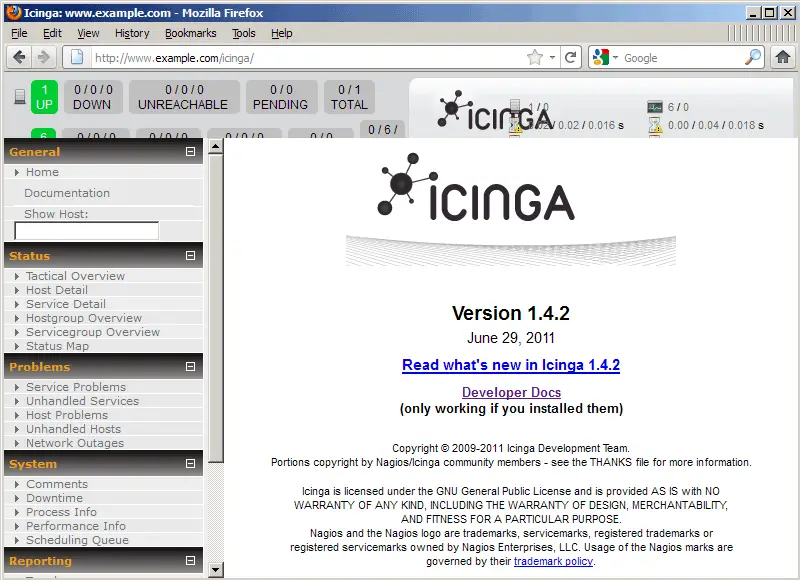Open the Edit menu

(x=52, y=33)
